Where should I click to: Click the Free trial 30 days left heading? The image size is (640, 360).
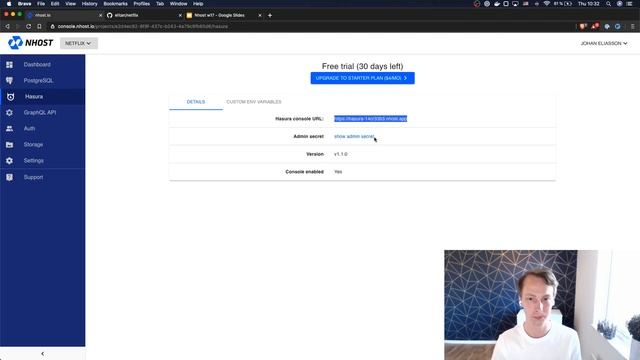click(x=362, y=66)
